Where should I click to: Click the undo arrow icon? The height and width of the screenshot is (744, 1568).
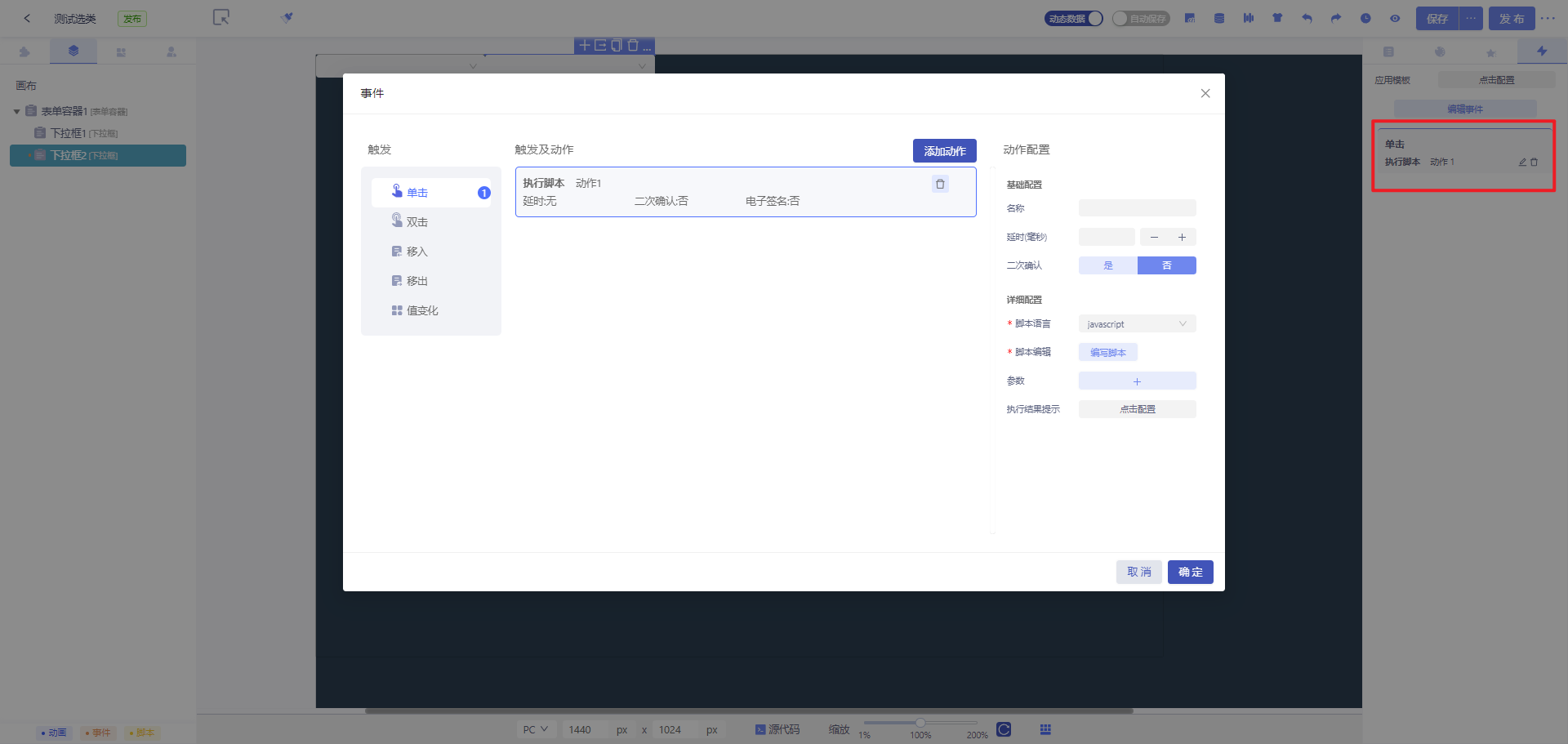point(1307,18)
